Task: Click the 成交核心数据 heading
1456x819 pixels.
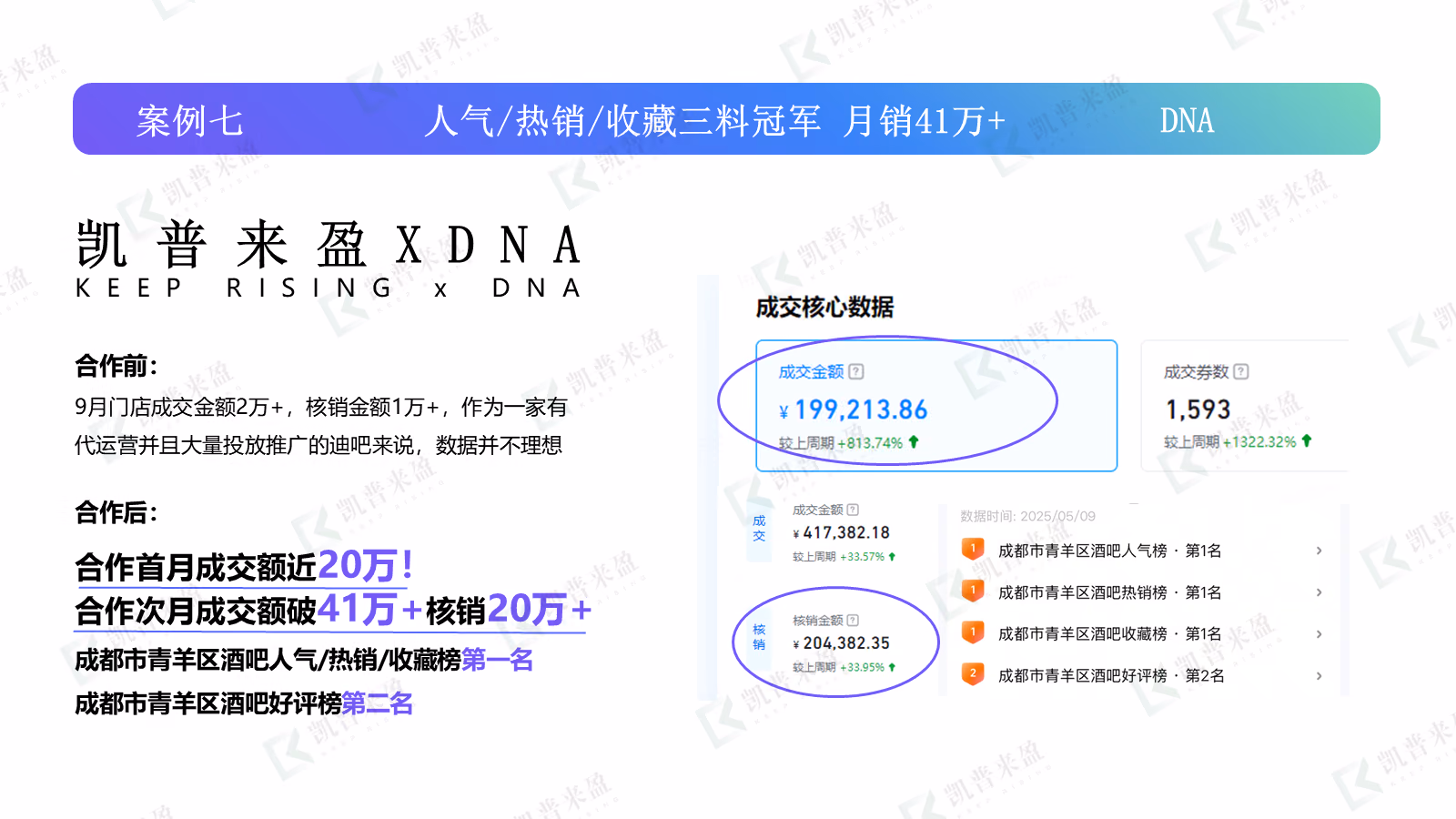Action: [824, 308]
